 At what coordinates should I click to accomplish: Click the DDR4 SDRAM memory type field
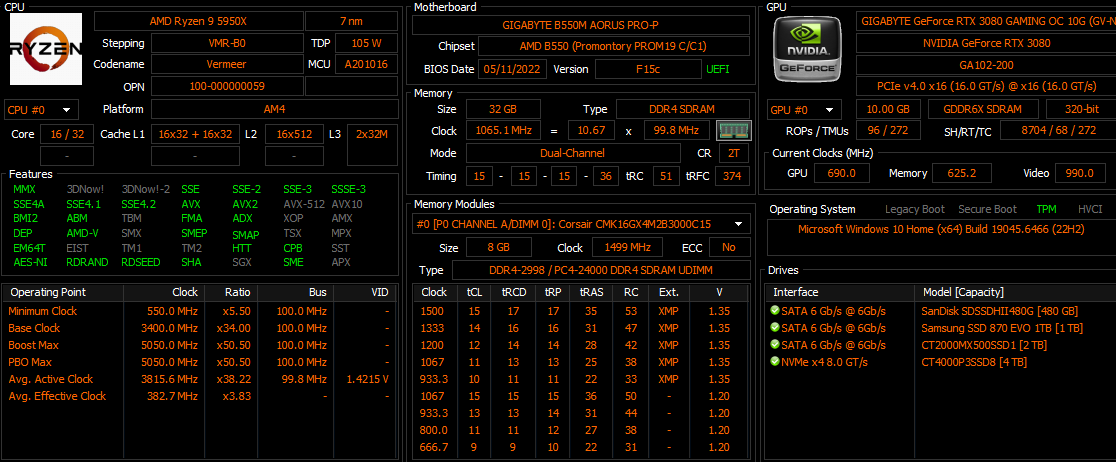point(683,110)
